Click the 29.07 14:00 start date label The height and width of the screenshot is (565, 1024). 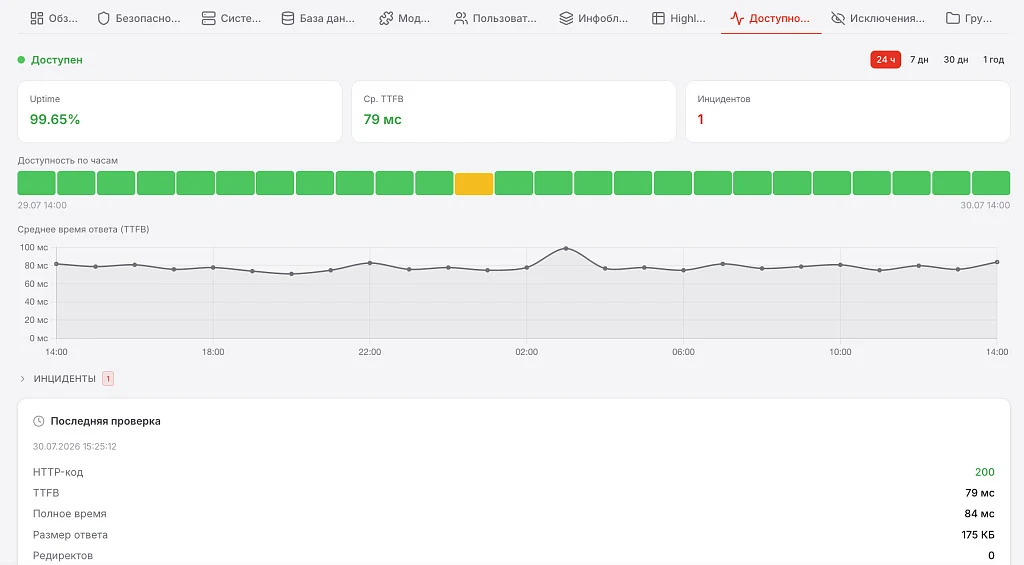42,205
